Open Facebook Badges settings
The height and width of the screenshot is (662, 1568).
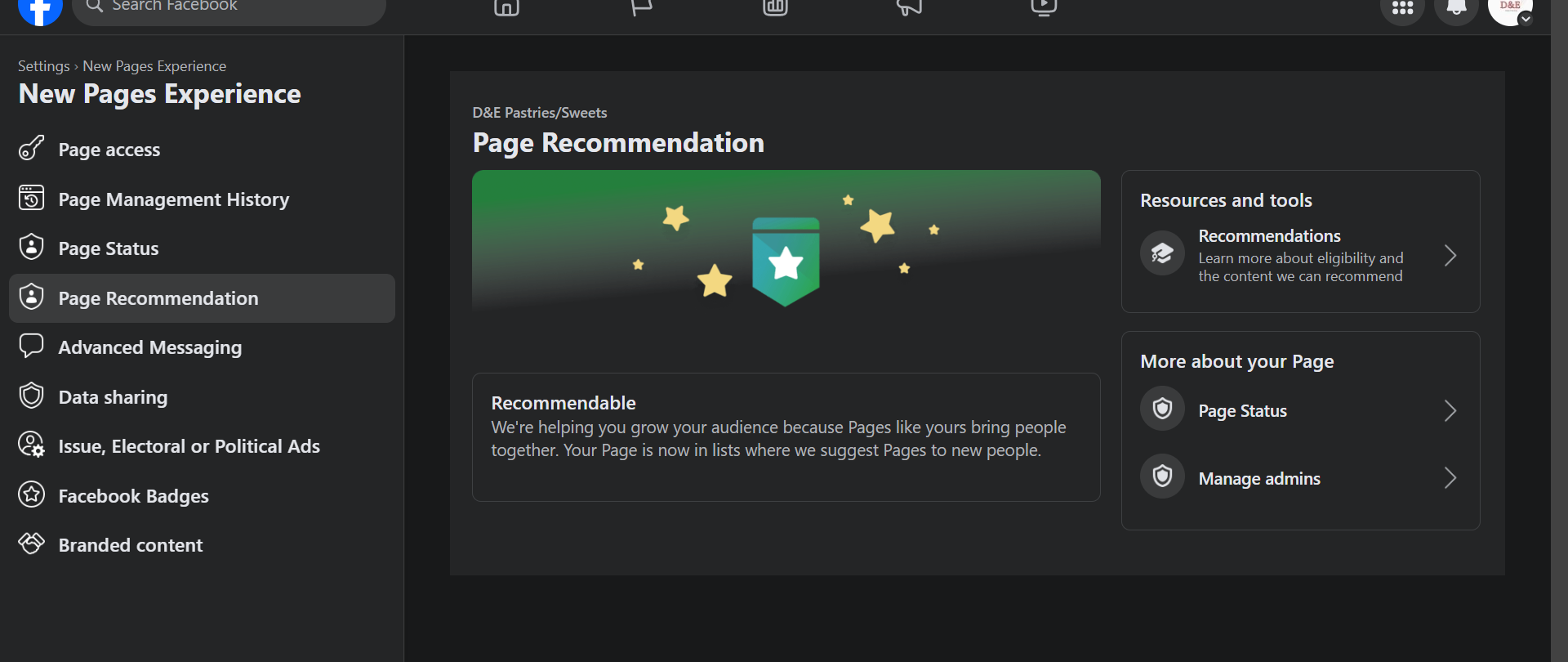[133, 496]
